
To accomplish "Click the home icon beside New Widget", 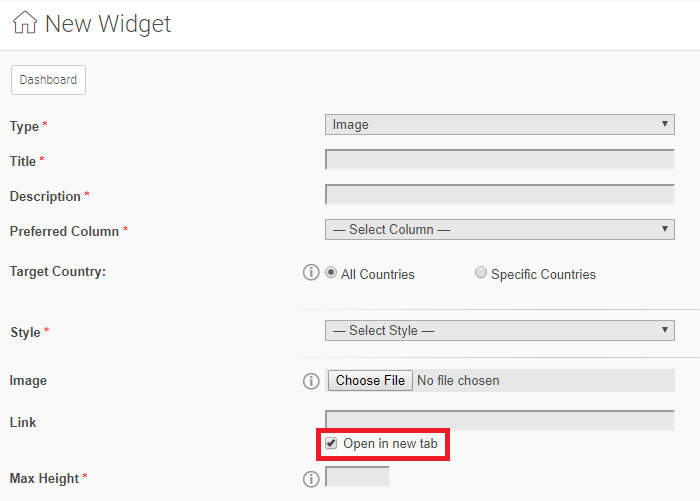I will pos(25,22).
